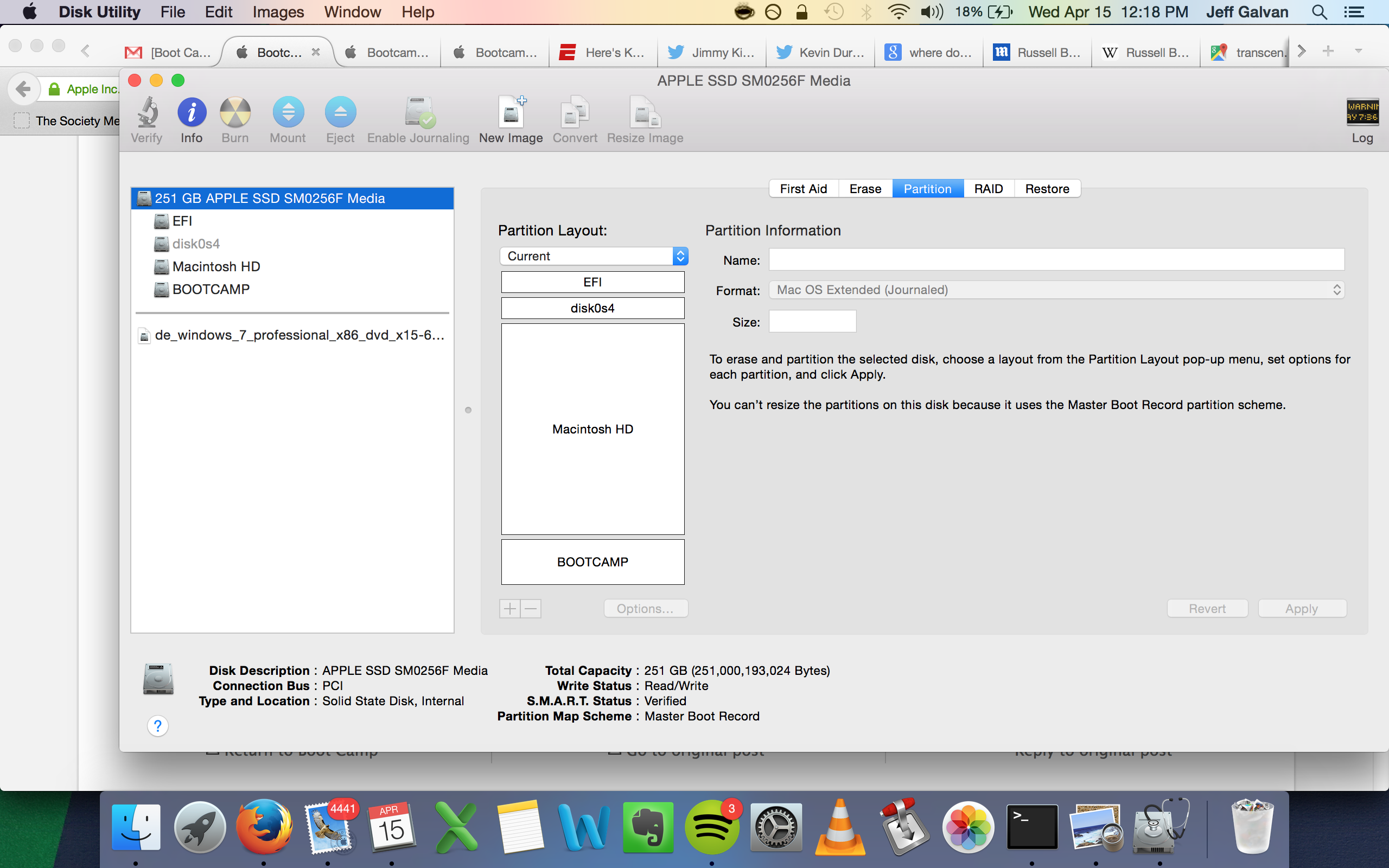This screenshot has height=868, width=1389.
Task: Select BOOTCAMP volume in sidebar
Action: pos(211,289)
